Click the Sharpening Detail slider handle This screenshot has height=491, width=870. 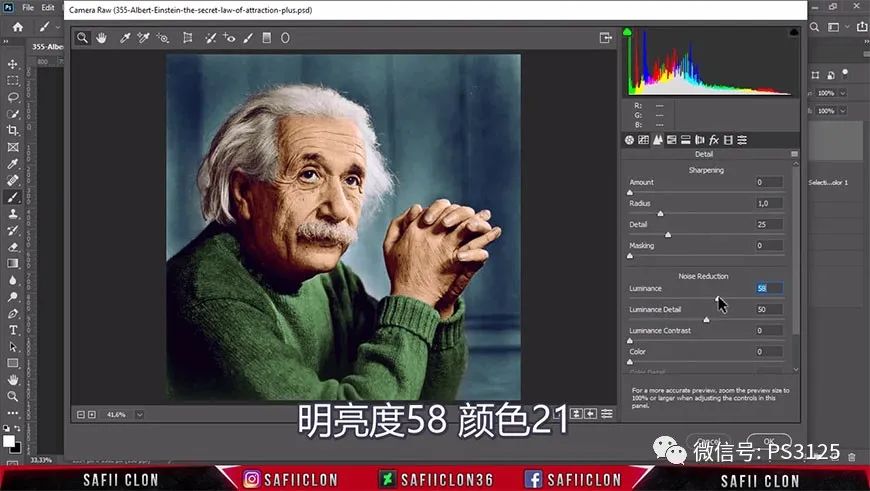(x=668, y=235)
